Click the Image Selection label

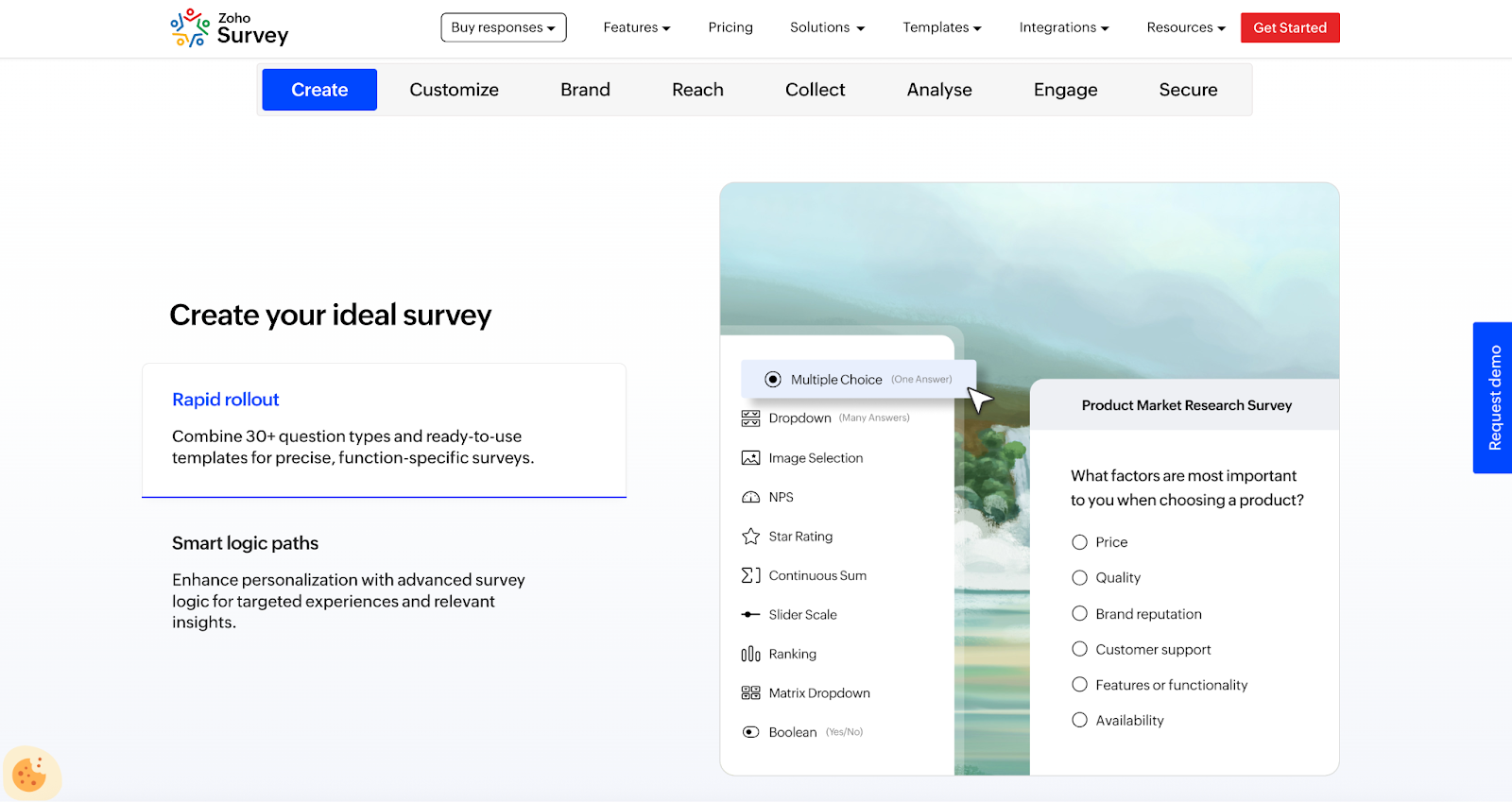tap(816, 458)
